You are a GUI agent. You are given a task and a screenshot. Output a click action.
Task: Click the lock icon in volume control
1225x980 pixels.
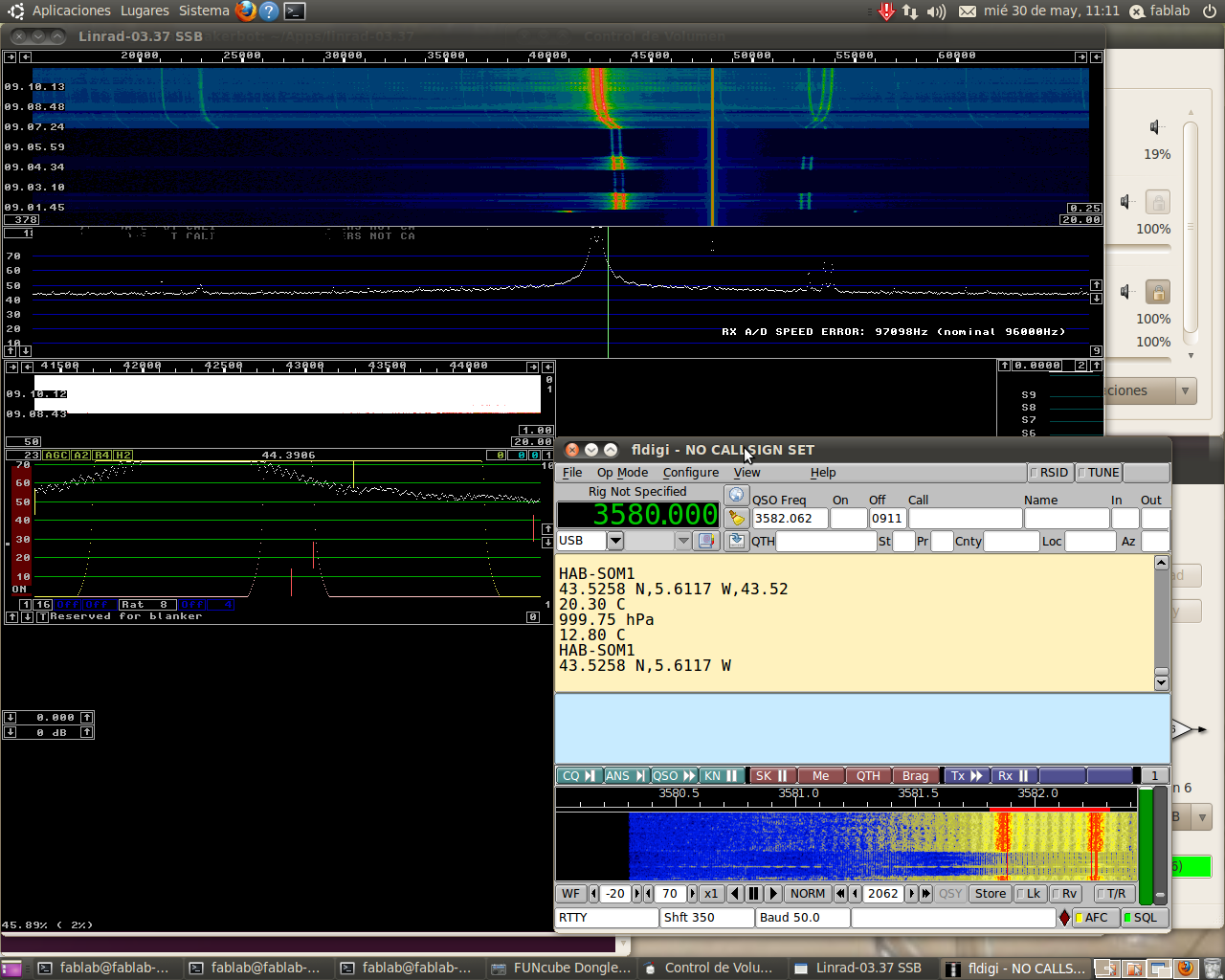coord(1158,293)
